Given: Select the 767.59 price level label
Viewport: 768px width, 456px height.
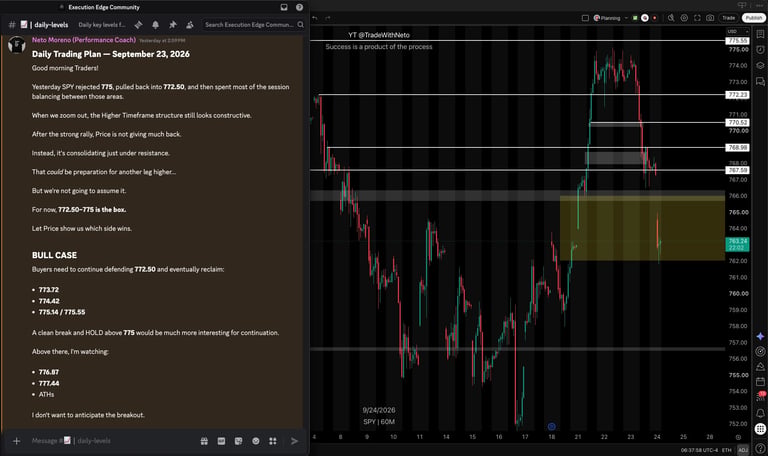Looking at the screenshot, I should click(737, 170).
